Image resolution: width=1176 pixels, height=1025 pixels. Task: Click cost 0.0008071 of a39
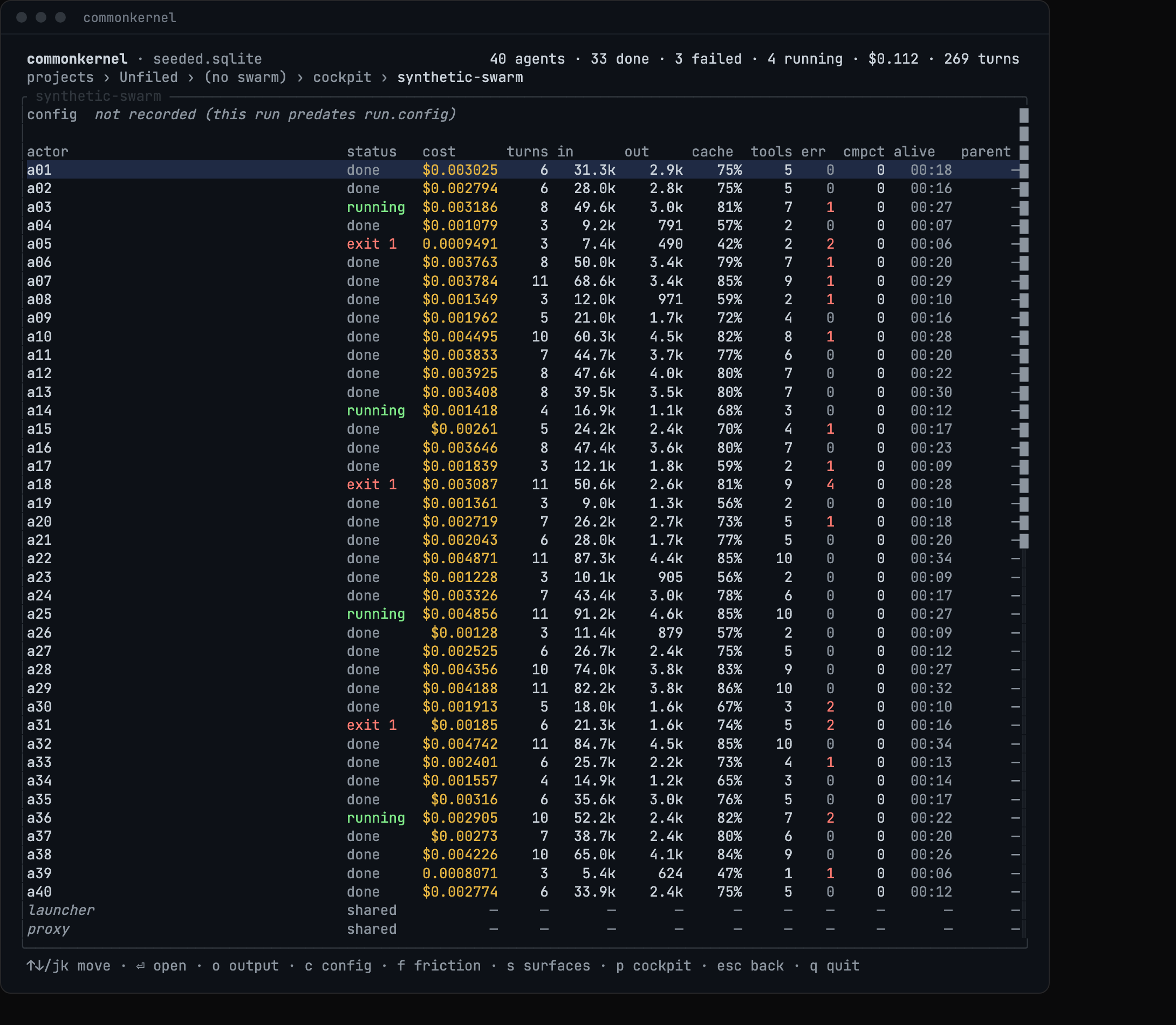click(x=460, y=873)
